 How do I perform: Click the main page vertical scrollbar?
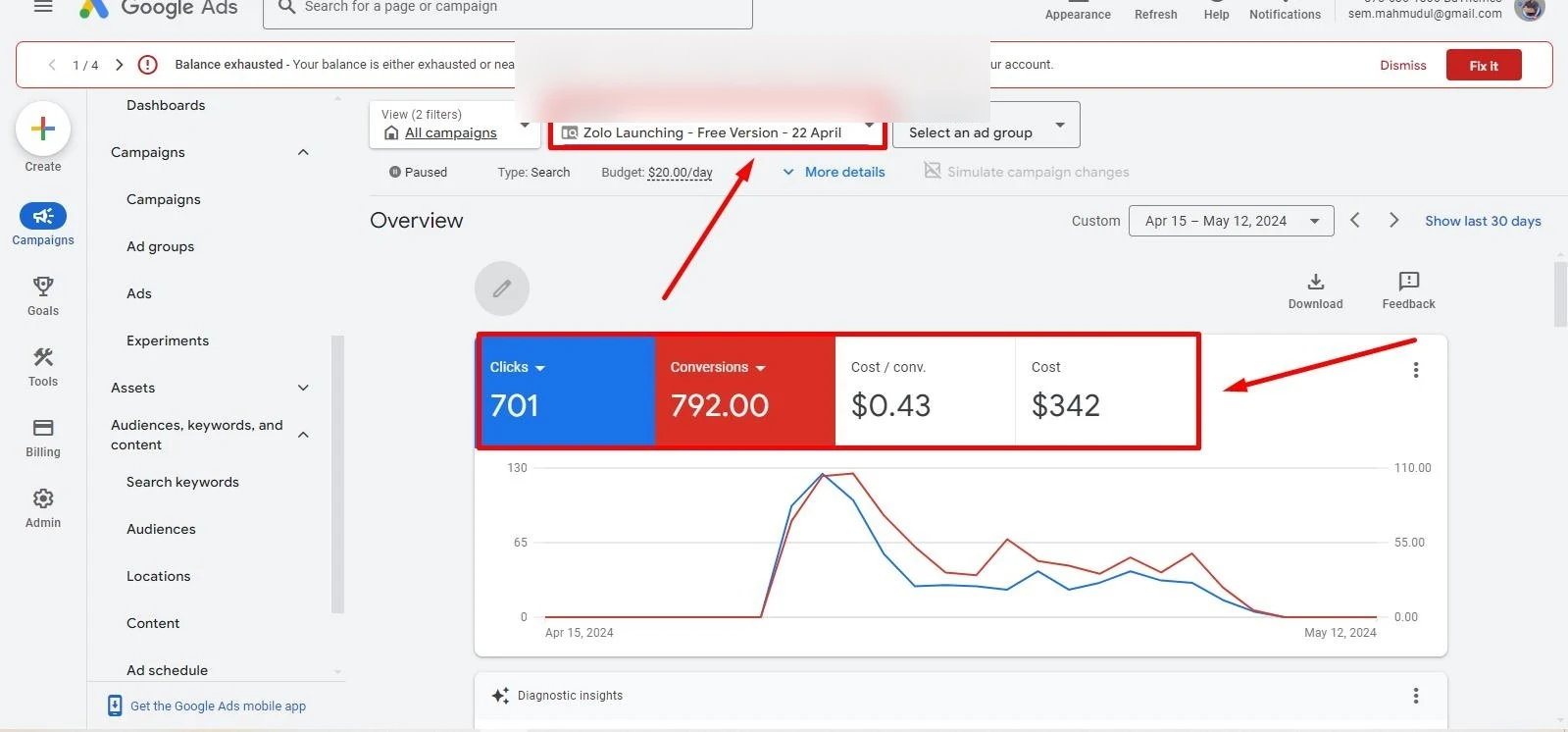[1560, 293]
